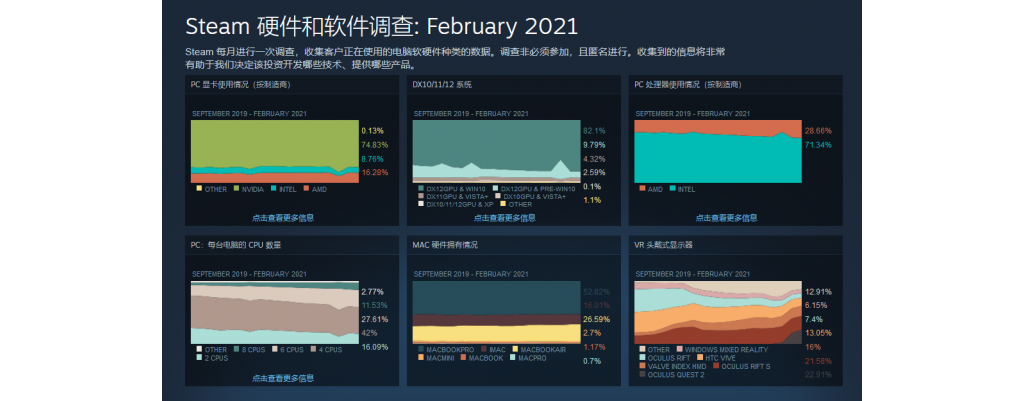Click the 28.66% AMD processor value

pos(818,131)
